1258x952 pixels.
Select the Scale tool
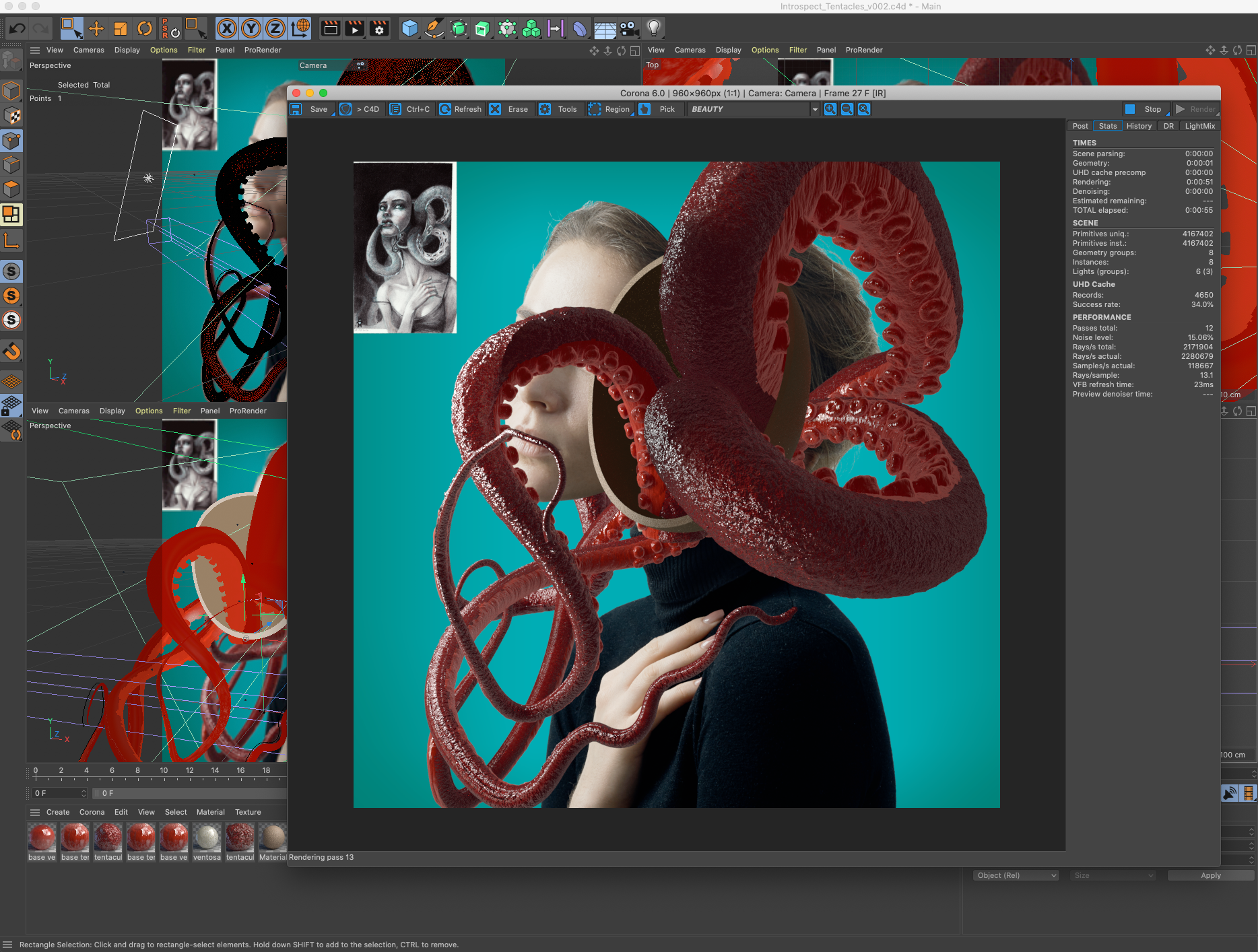[121, 28]
